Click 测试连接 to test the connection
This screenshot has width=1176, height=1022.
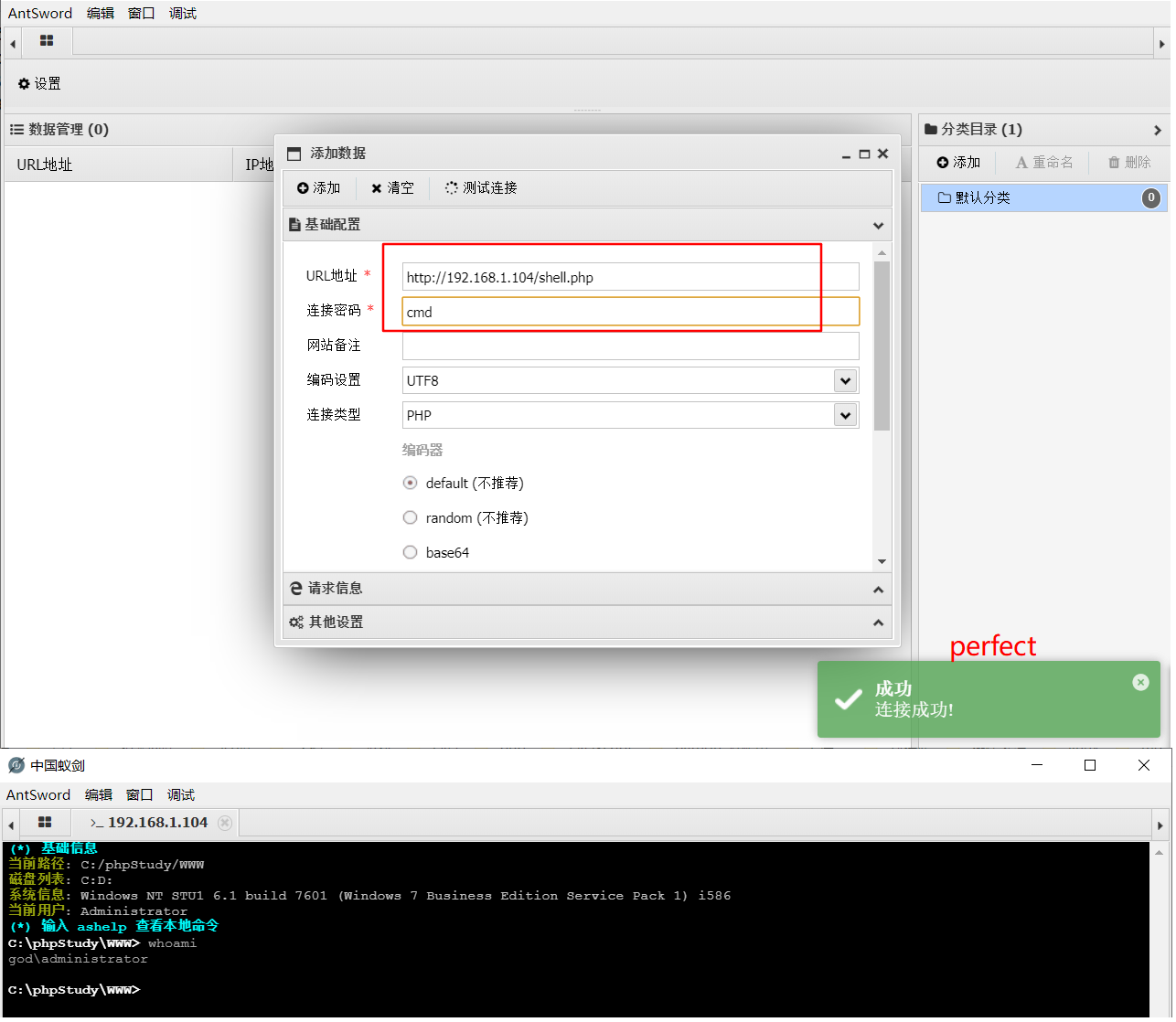point(481,187)
